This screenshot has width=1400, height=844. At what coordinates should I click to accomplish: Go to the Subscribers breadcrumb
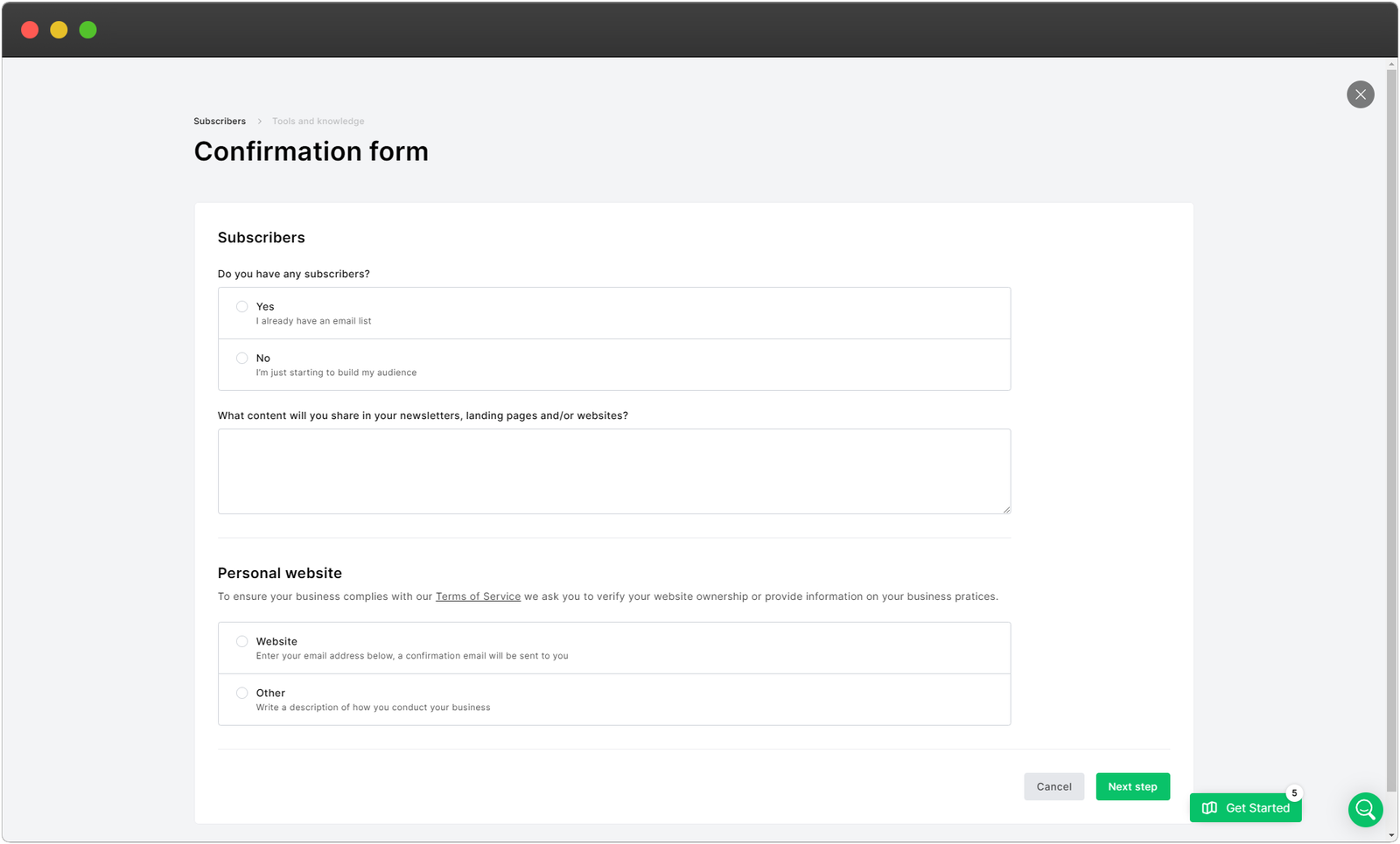pos(220,122)
